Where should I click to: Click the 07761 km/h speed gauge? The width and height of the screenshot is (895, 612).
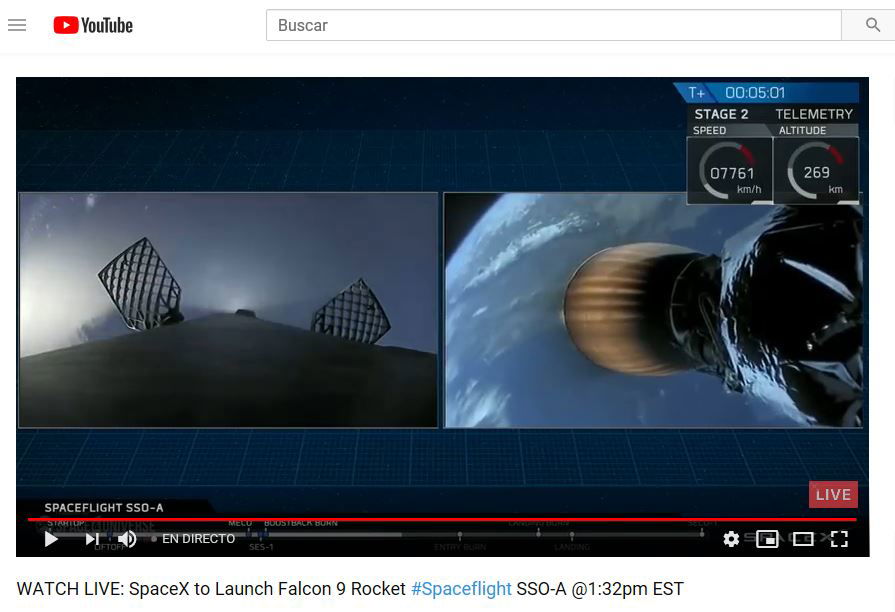tap(729, 170)
